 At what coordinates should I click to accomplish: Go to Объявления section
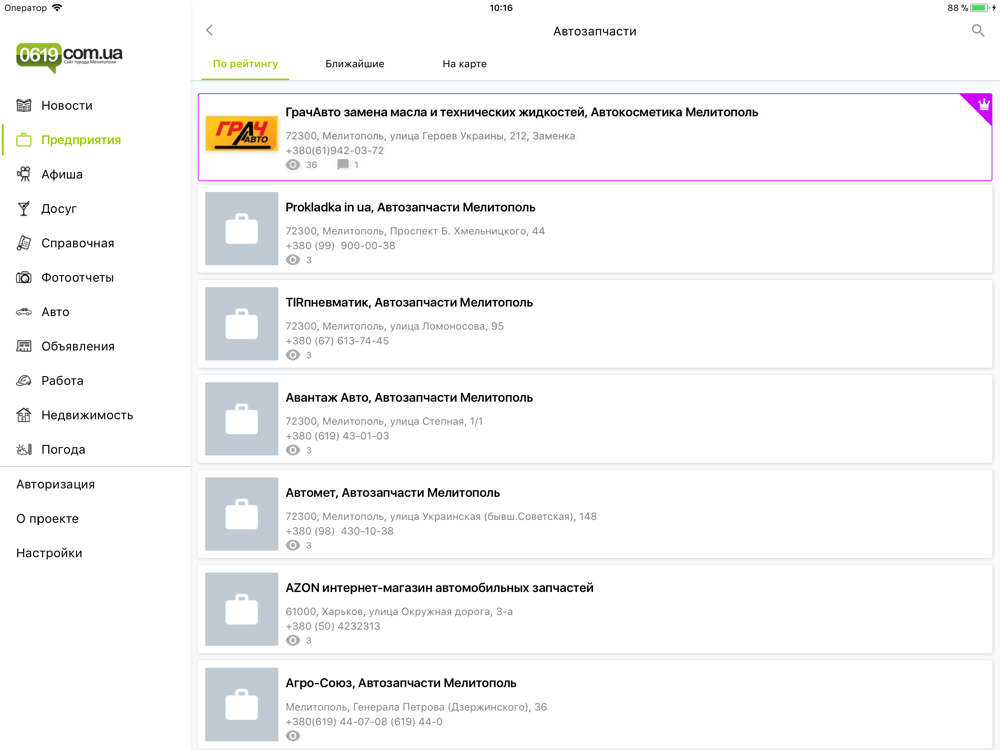pos(78,346)
